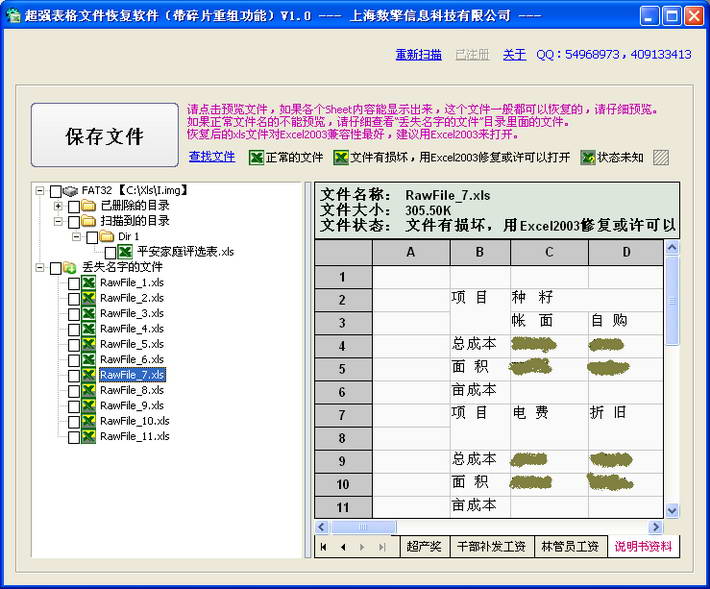Click the Excel icon beside RawFile_5.xls
The width and height of the screenshot is (710, 589).
[88, 344]
